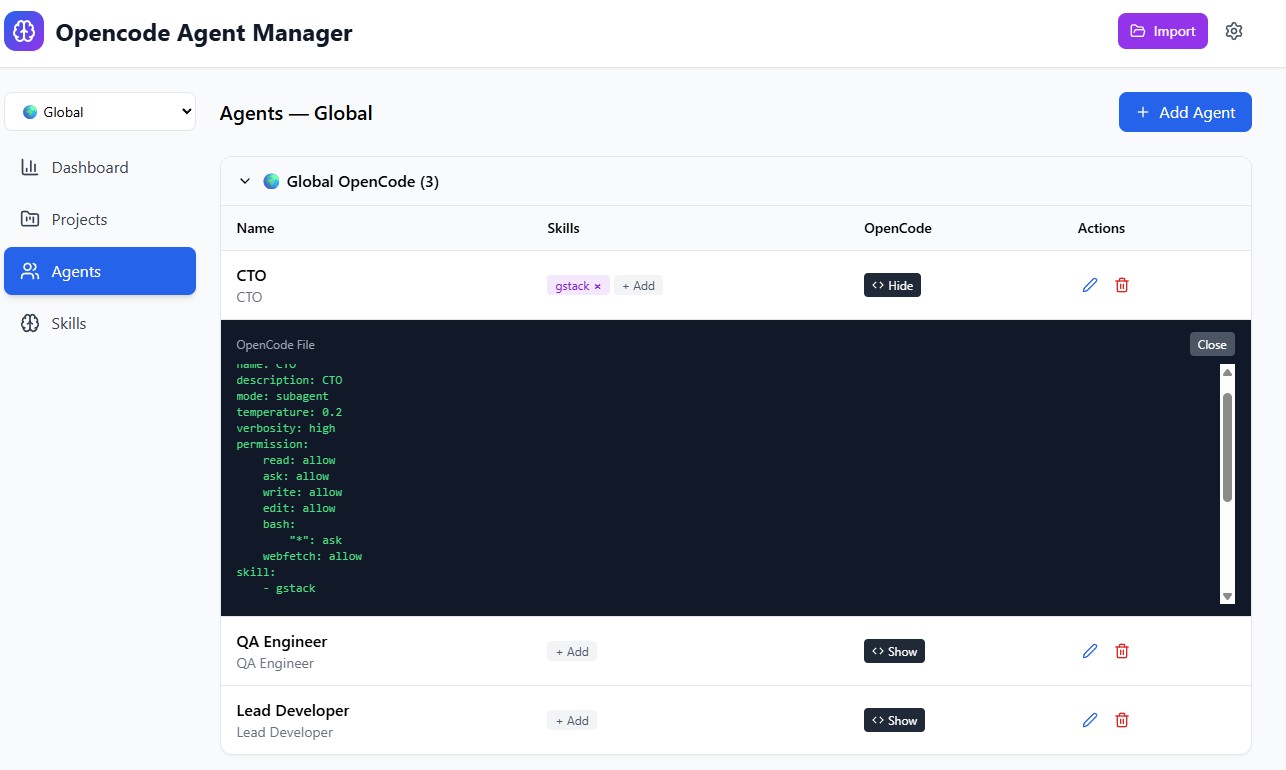Screen dimensions: 1286x770
Task: Click the Name column header
Action: [255, 228]
